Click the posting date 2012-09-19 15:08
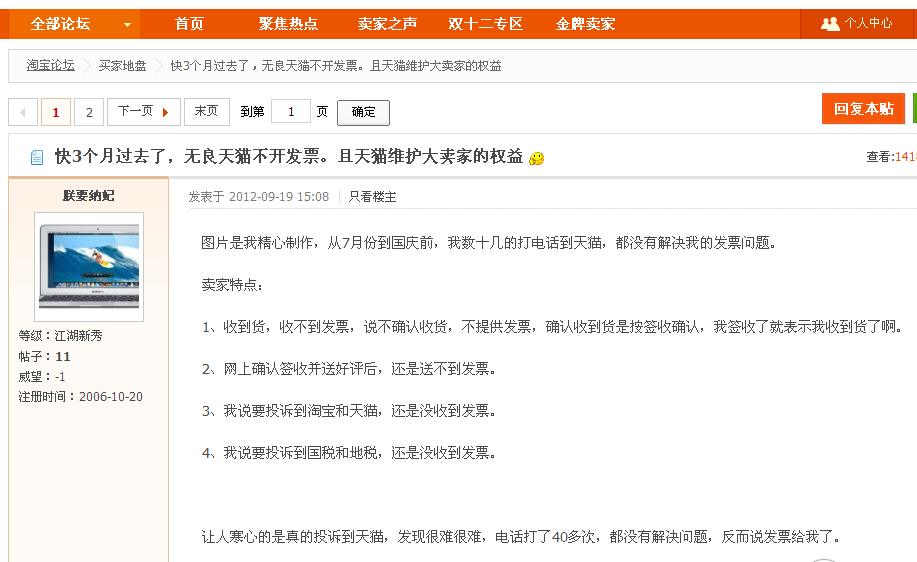The height and width of the screenshot is (562, 917). (279, 196)
